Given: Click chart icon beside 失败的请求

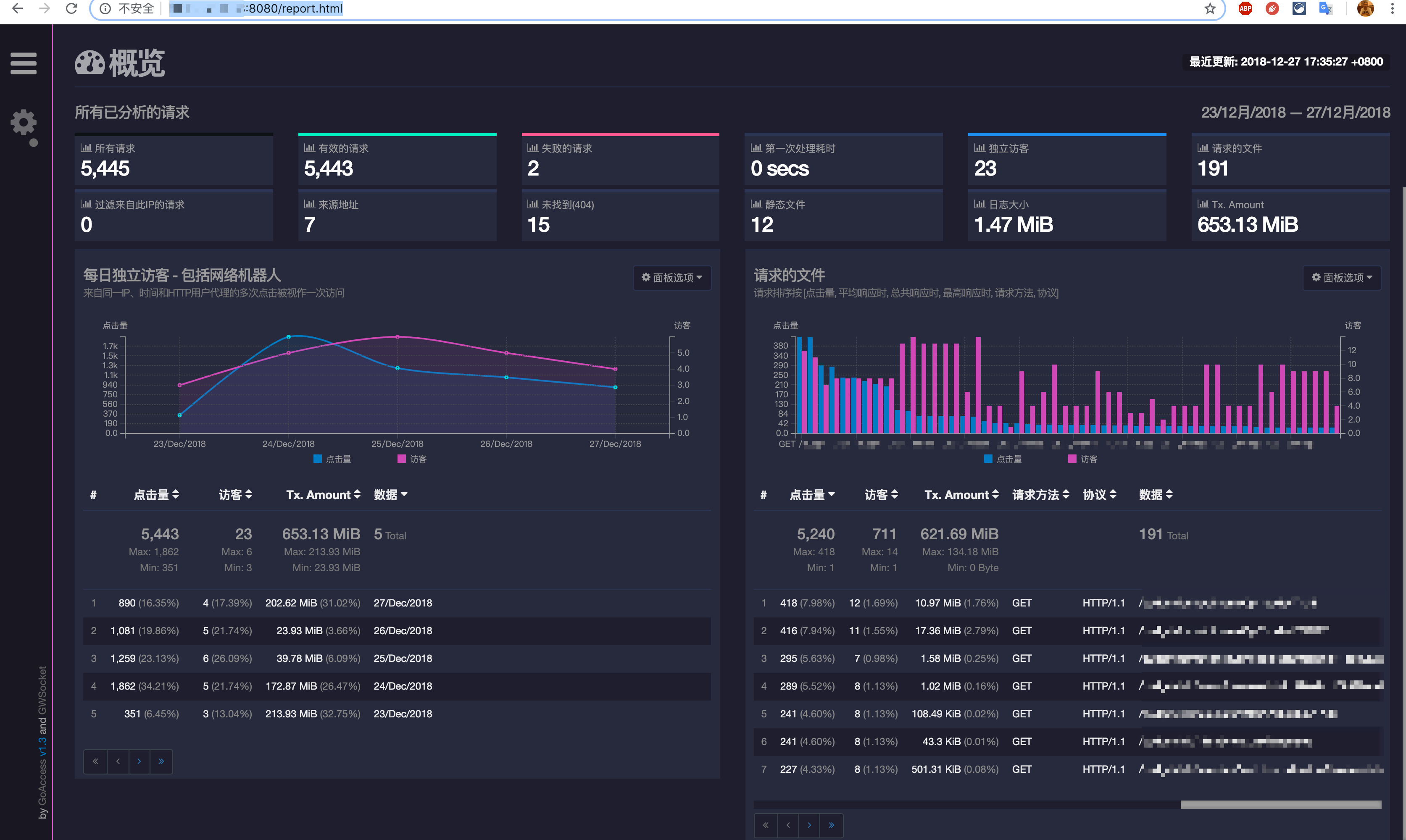Looking at the screenshot, I should click(x=533, y=148).
